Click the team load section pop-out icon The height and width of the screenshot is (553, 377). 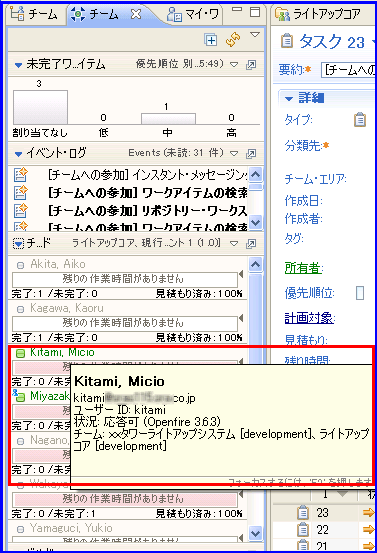coord(251,243)
